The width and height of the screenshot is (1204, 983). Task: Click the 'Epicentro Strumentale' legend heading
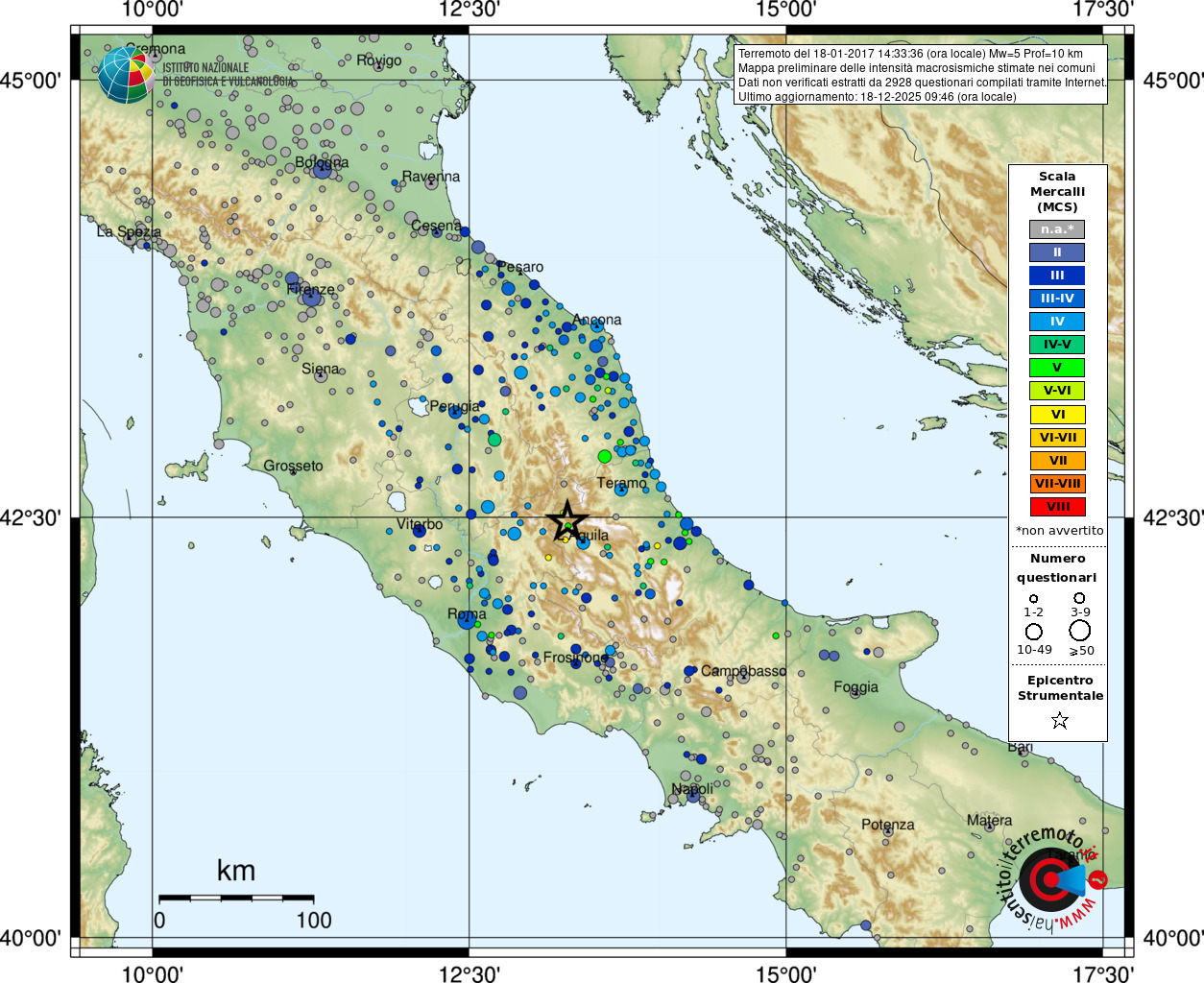1060,688
